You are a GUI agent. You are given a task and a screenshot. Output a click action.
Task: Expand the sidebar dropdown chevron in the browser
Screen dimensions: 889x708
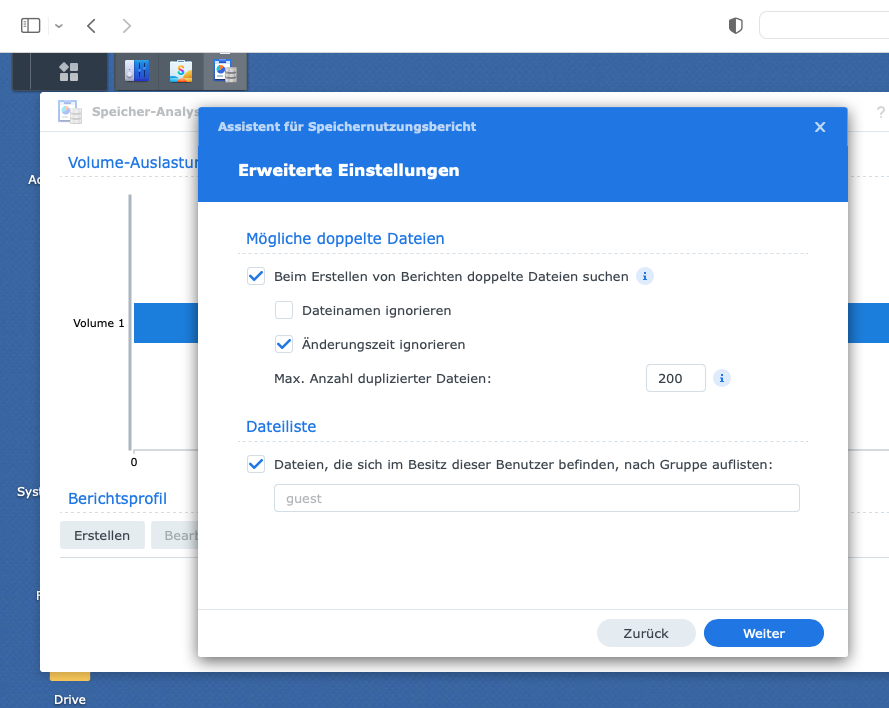(58, 26)
